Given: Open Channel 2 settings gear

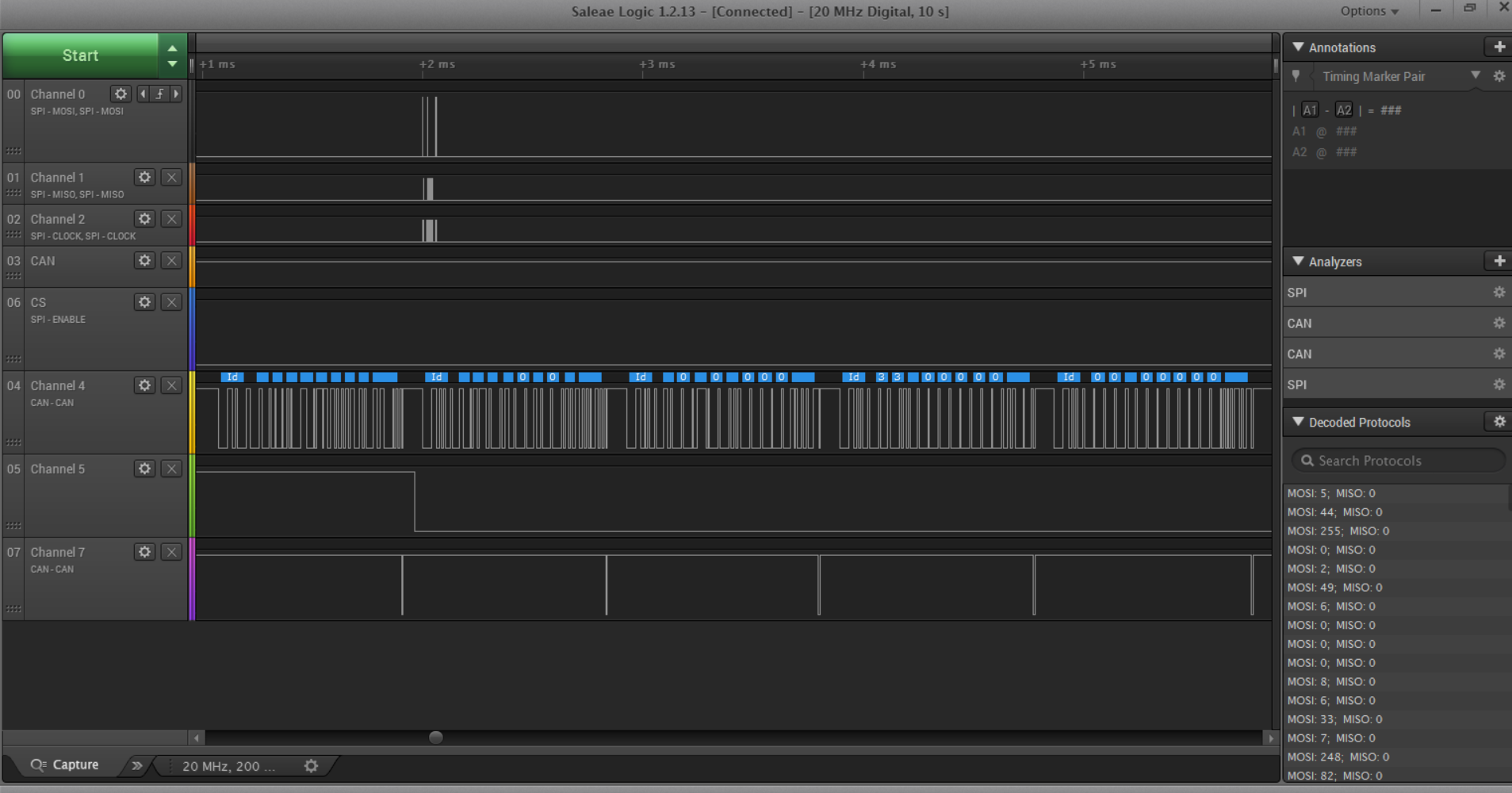Looking at the screenshot, I should point(144,219).
